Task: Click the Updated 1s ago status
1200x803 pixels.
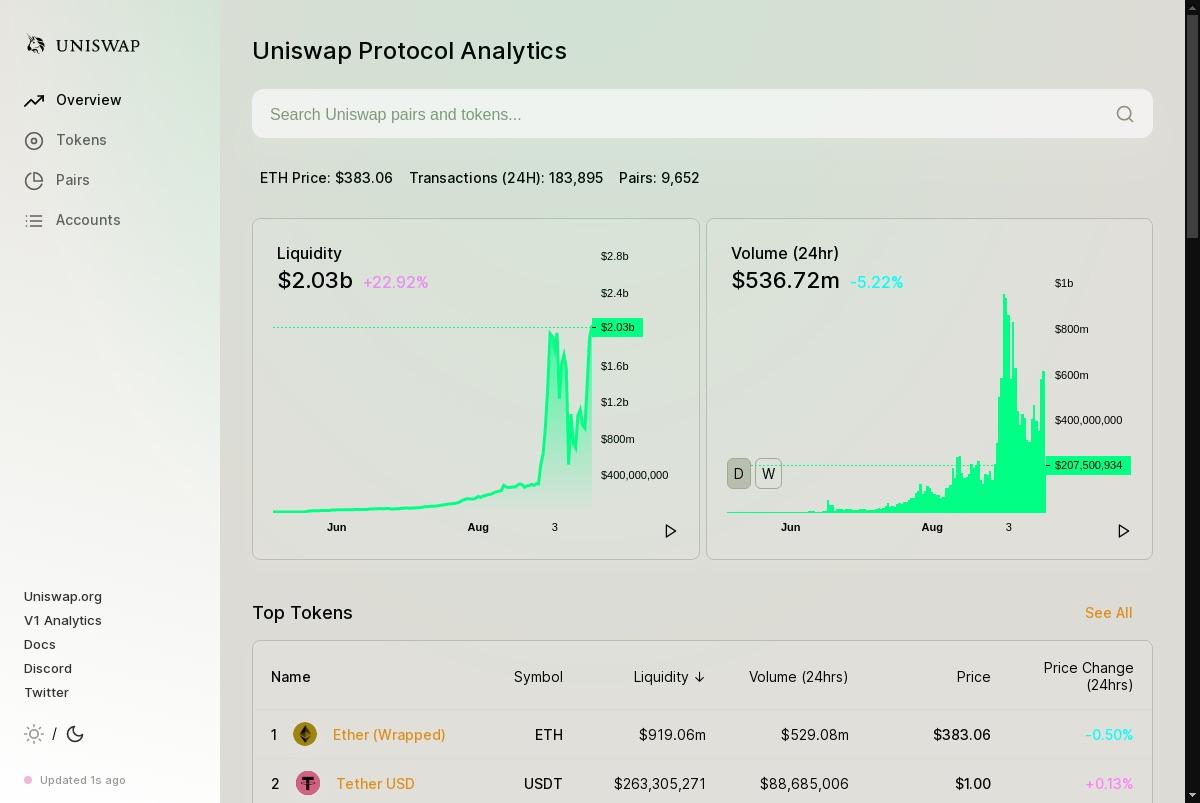Action: pos(75,780)
